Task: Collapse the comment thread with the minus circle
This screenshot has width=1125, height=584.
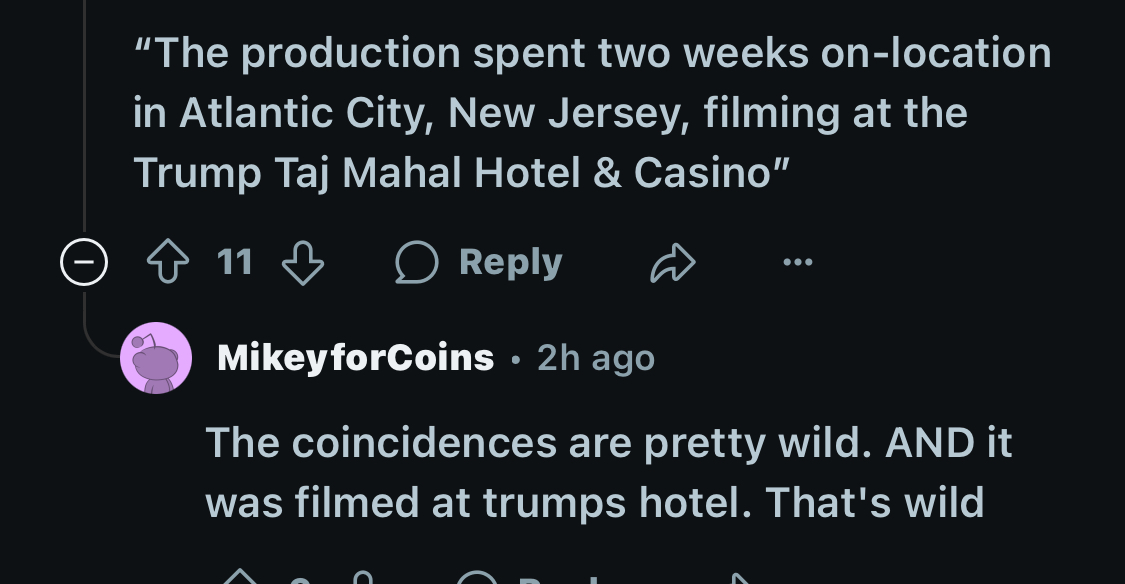Action: pos(84,262)
